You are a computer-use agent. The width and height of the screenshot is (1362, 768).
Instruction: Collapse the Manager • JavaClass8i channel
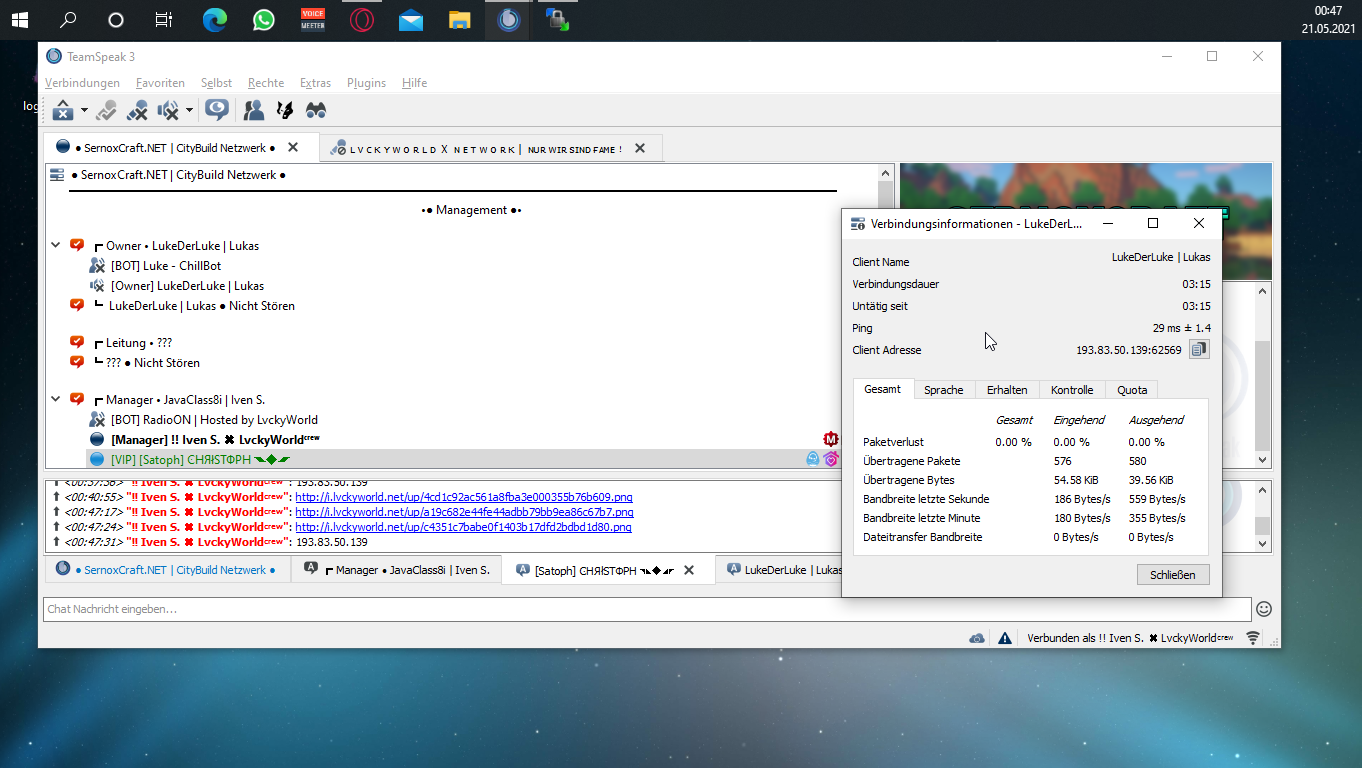(56, 400)
